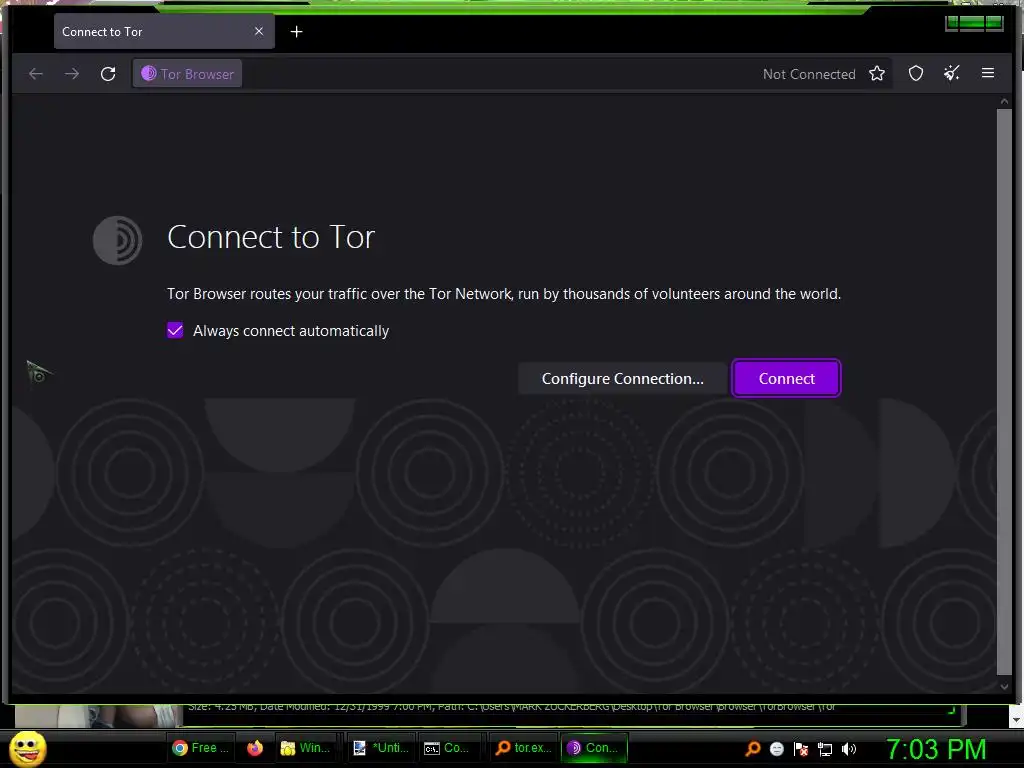Click Con... Tor Browser taskbar item

[594, 748]
